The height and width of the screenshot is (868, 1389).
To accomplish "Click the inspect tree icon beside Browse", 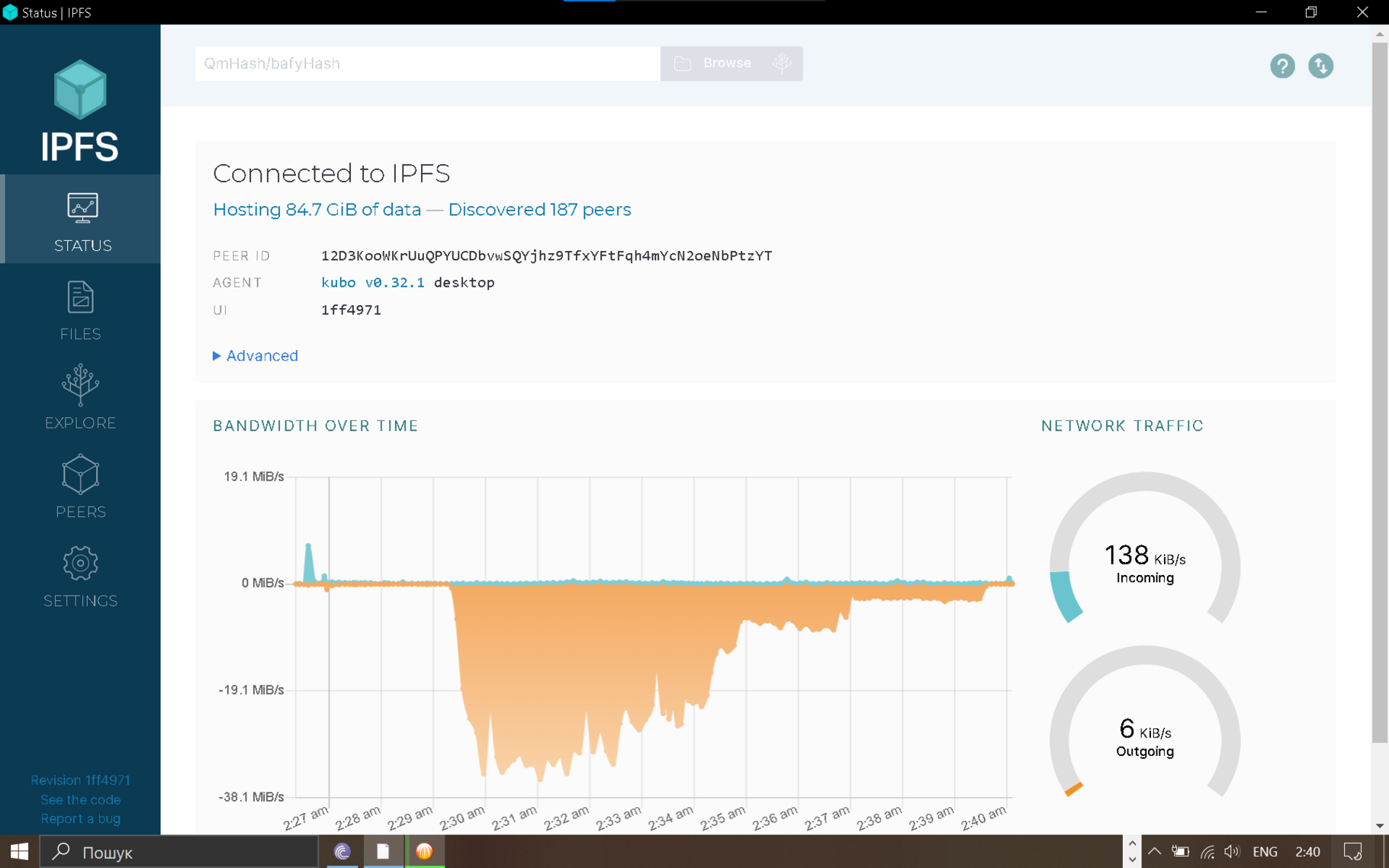I will (783, 63).
